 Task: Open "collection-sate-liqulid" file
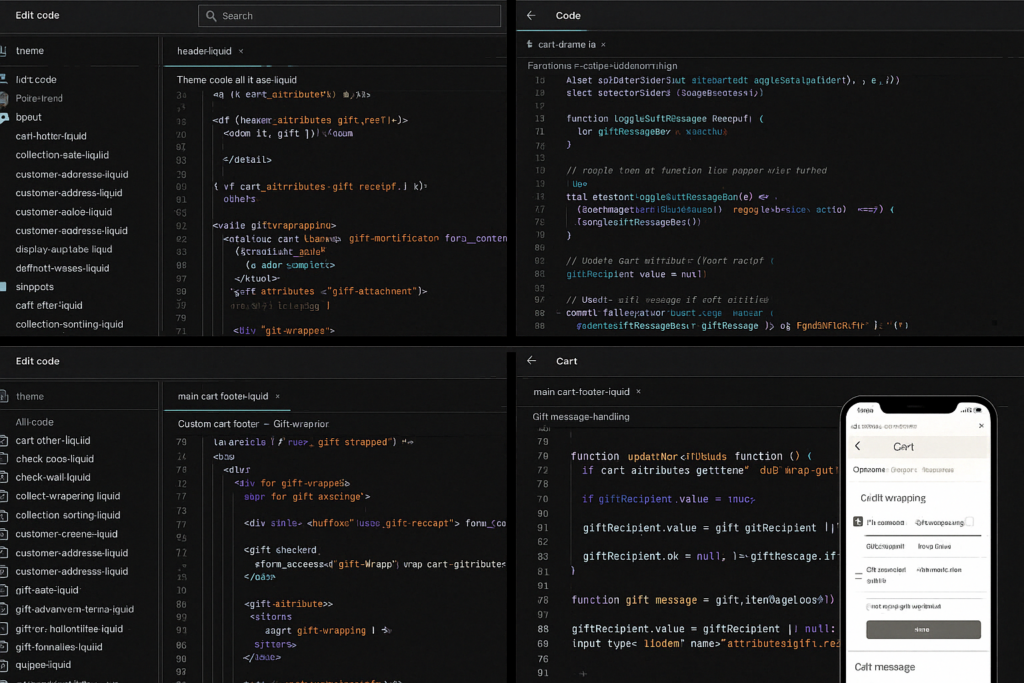(62, 155)
